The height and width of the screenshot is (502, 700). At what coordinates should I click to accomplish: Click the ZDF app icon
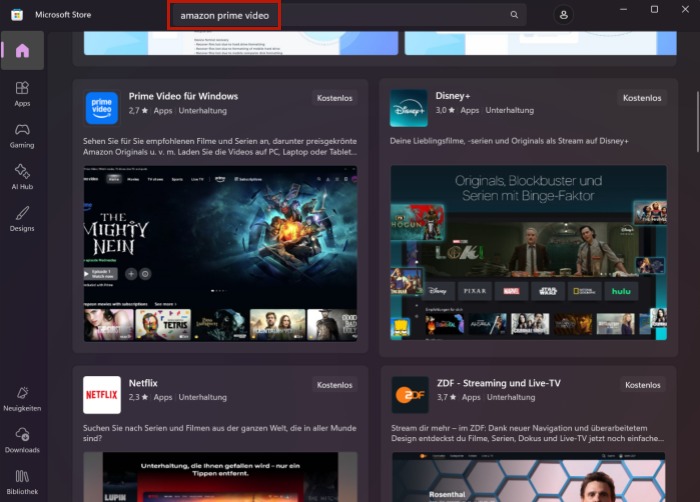point(410,395)
